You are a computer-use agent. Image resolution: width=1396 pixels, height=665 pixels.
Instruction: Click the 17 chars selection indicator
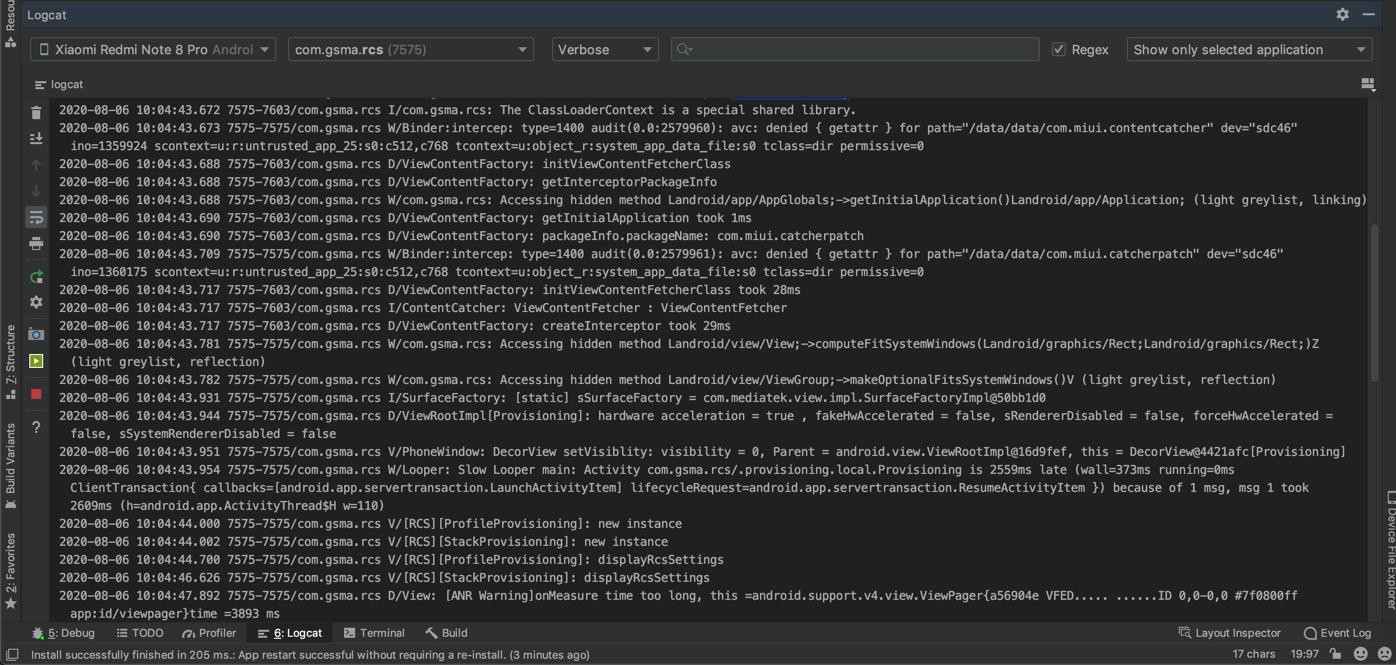tap(1253, 654)
